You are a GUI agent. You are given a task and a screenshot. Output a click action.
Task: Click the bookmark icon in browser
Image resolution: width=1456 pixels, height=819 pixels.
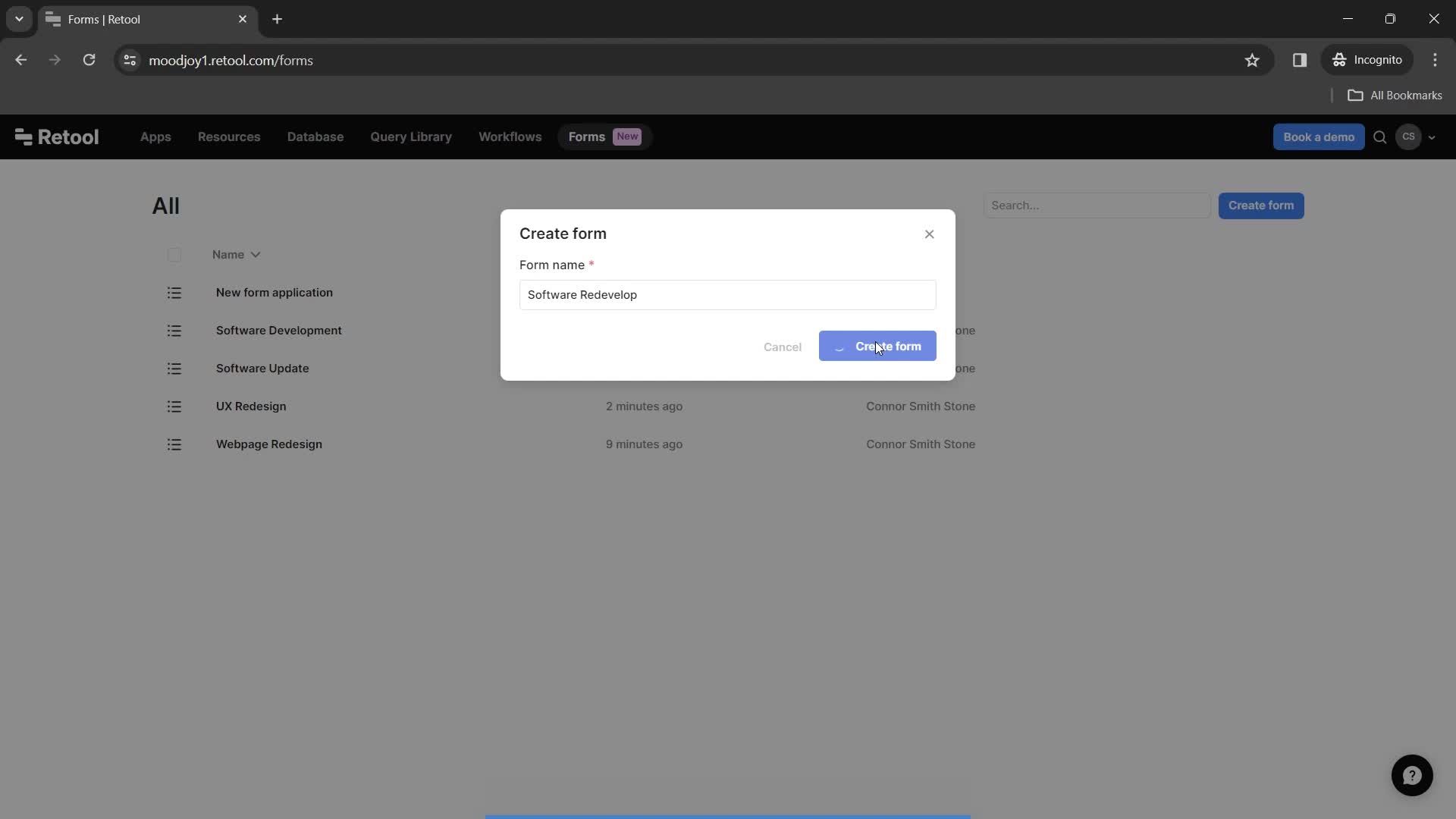click(1253, 60)
